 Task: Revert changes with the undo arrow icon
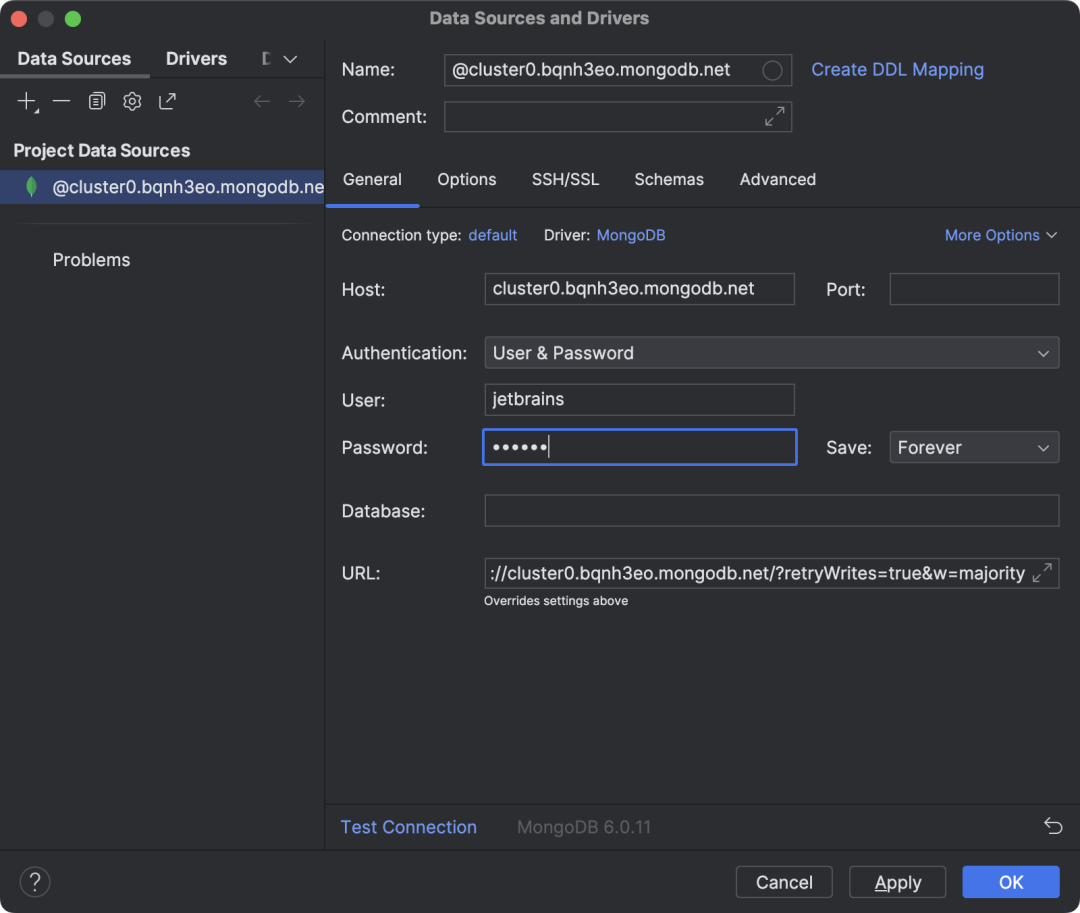click(x=1053, y=826)
